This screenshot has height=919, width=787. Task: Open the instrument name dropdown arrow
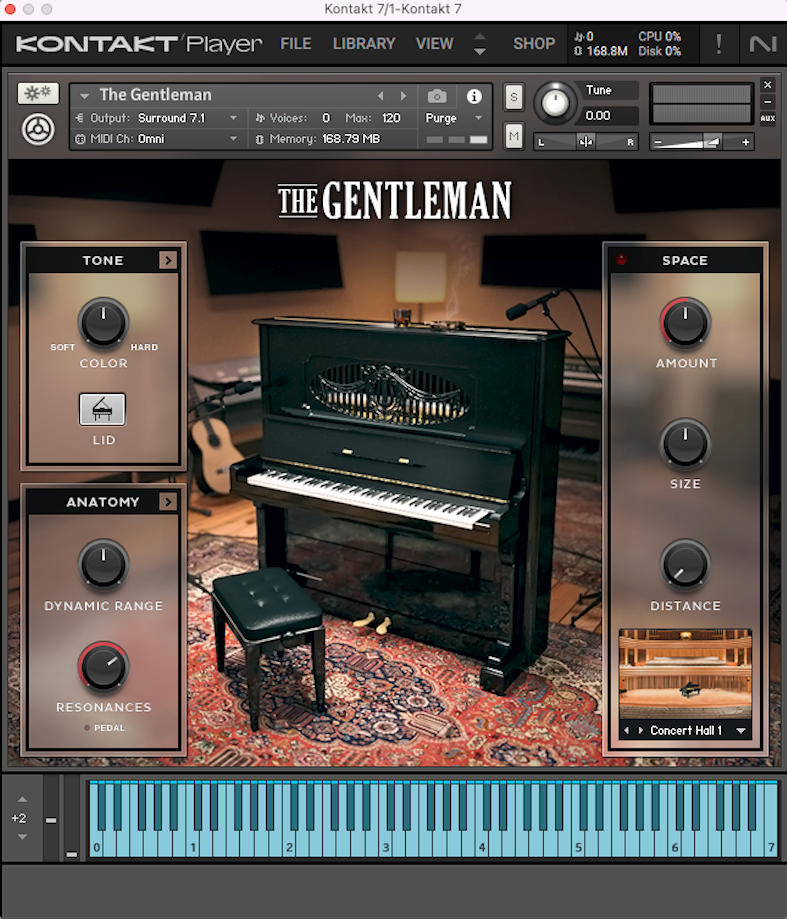(84, 96)
